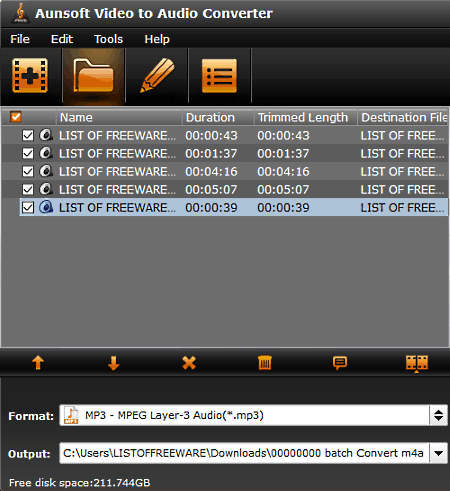This screenshot has width=450, height=491.
Task: Click Trimmed Length cell 00:00:39
Action: [283, 208]
